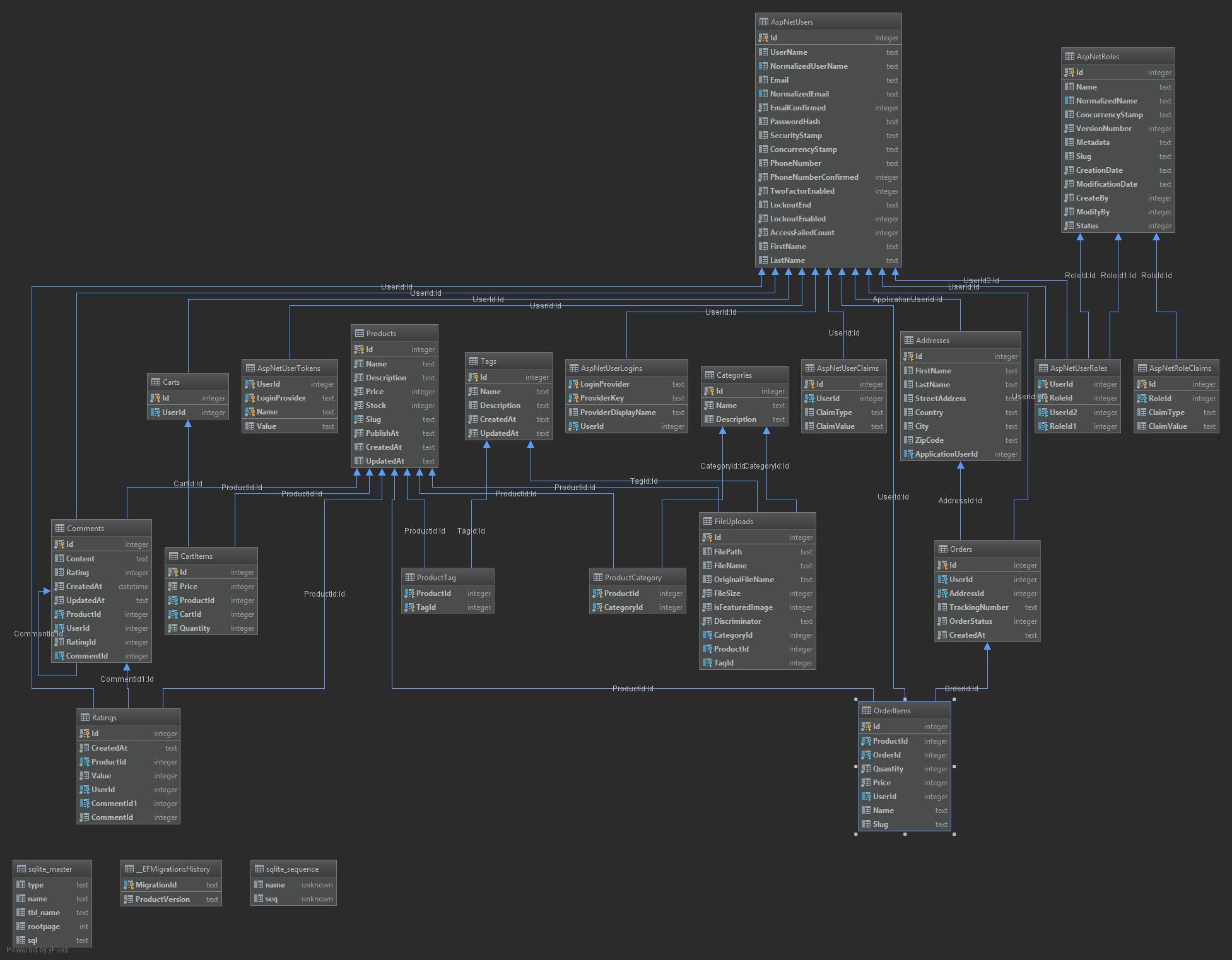1232x960 pixels.
Task: Click key icon beside MigrationId column
Action: click(129, 885)
